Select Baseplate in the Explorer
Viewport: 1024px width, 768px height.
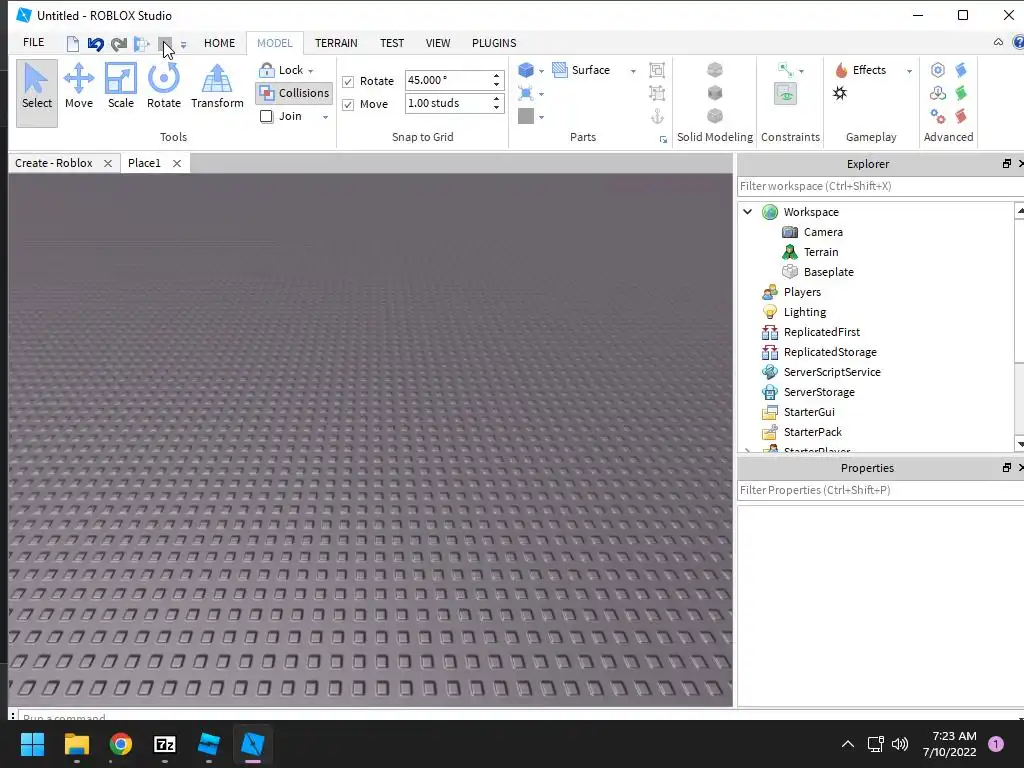pos(828,272)
